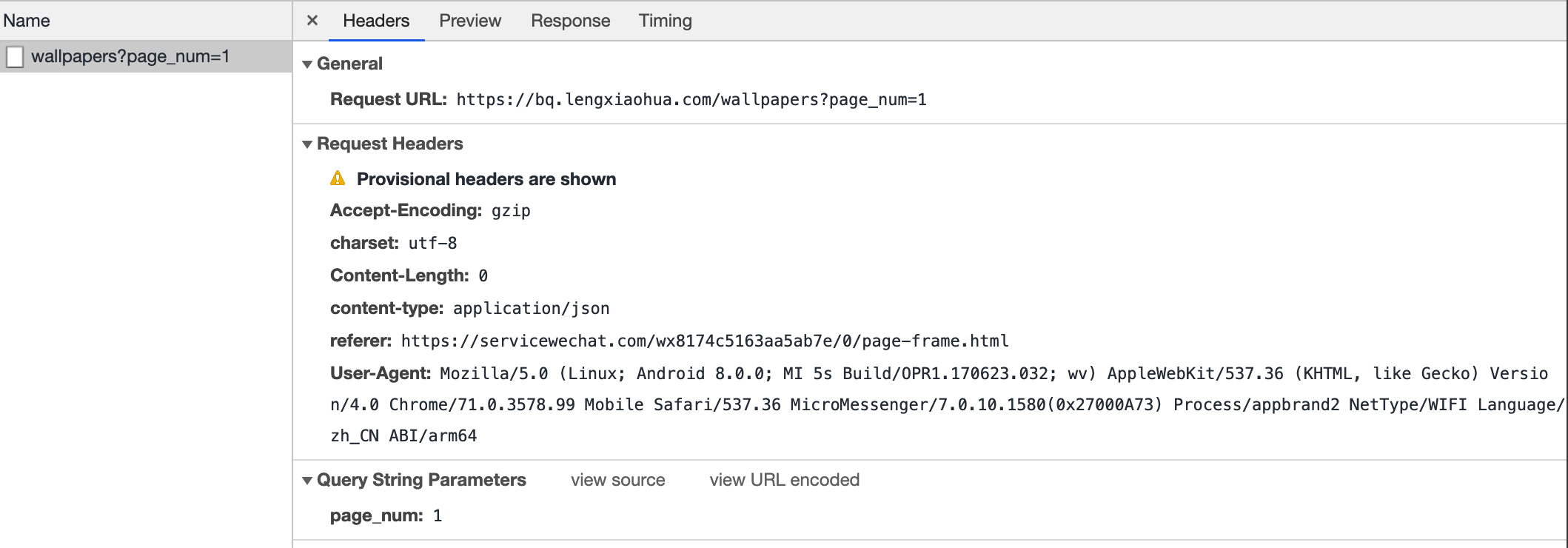Switch to the Headers tab
This screenshot has height=548, width=1568.
375,21
